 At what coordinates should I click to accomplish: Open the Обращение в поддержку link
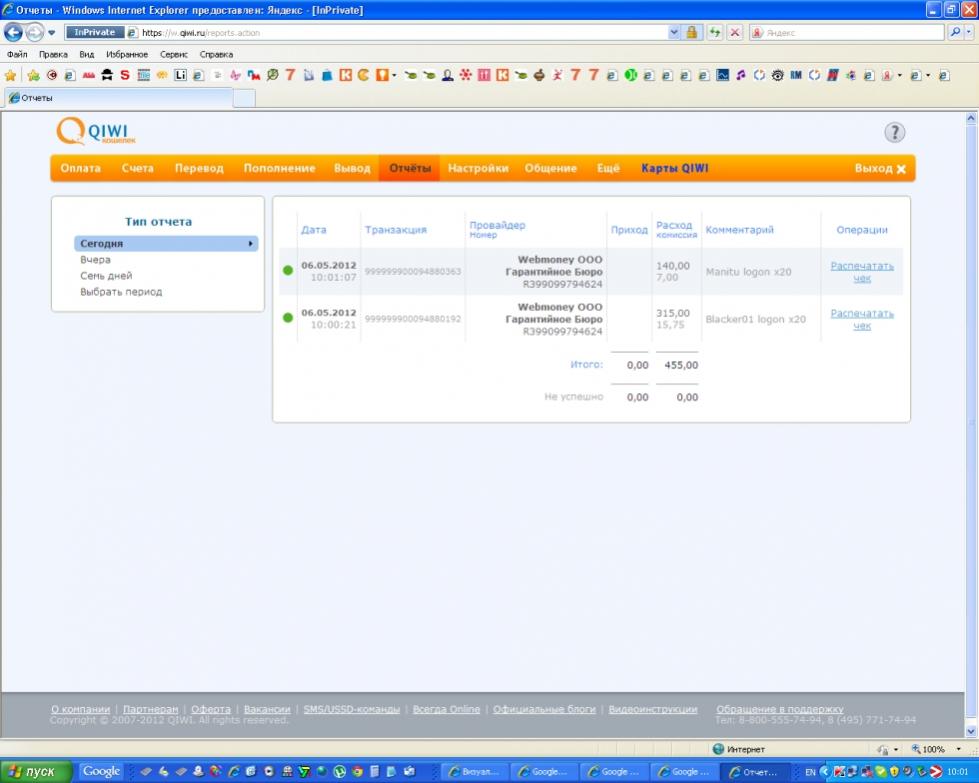click(779, 709)
